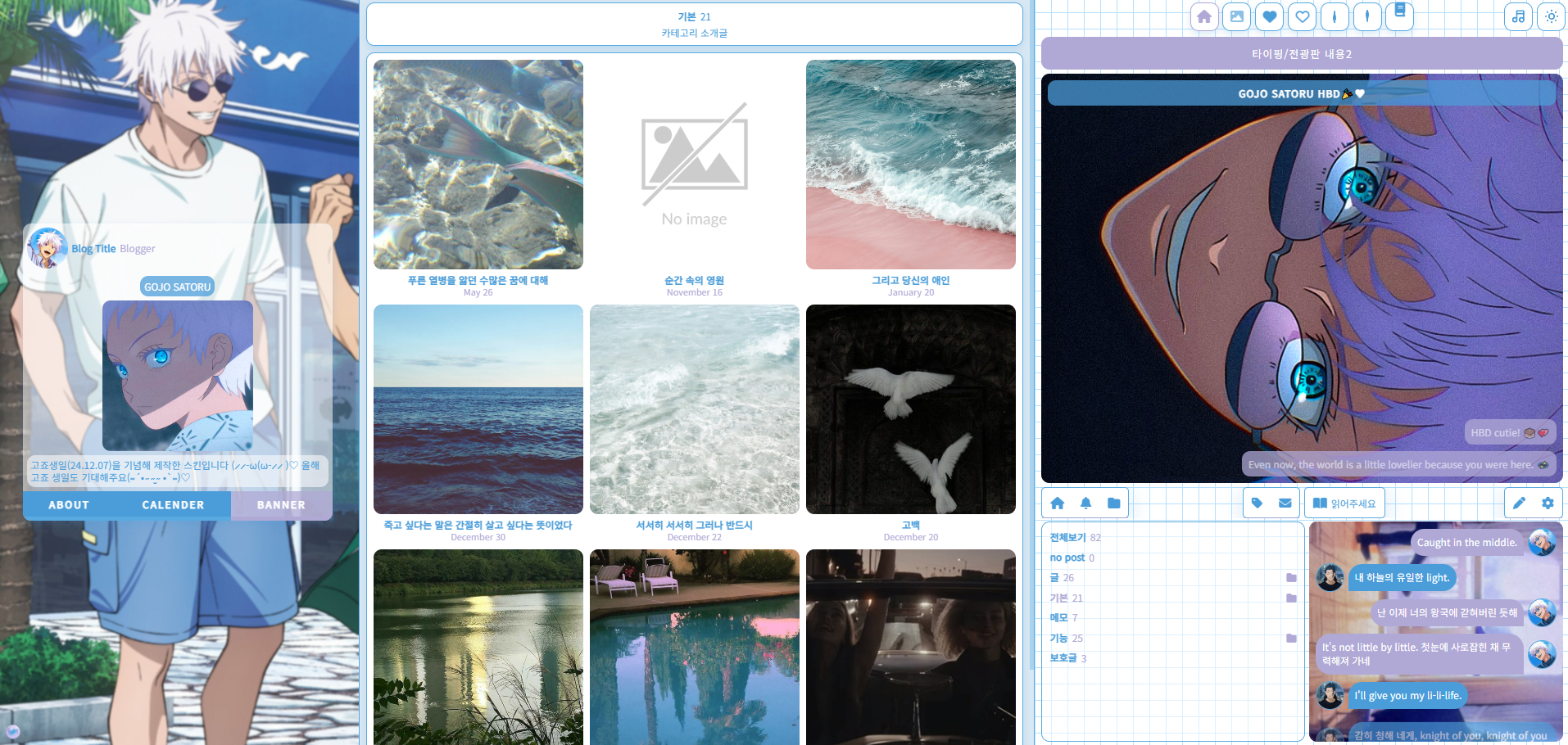This screenshot has width=1568, height=745.
Task: Open the 보호글 3 category
Action: tap(1067, 658)
